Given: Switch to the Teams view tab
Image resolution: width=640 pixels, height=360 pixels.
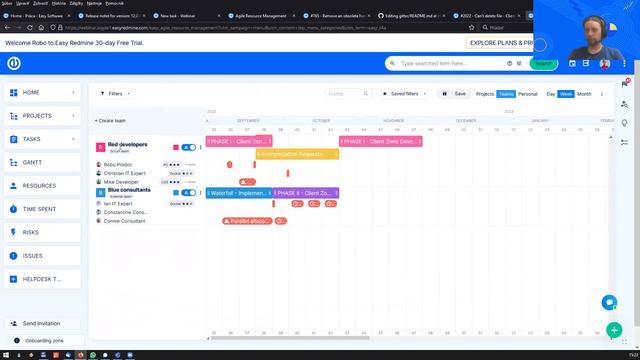Looking at the screenshot, I should [x=506, y=94].
